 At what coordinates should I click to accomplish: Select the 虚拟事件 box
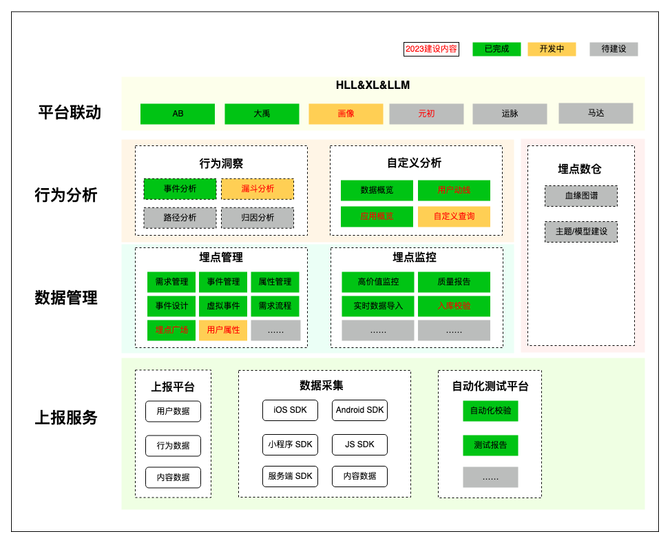pyautogui.click(x=223, y=306)
